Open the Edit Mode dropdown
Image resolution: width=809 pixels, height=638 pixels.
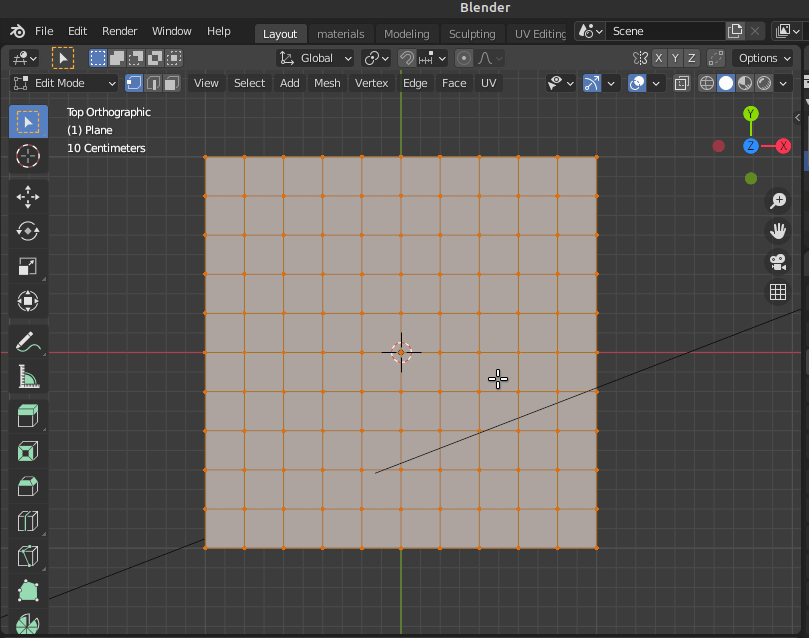click(x=63, y=83)
